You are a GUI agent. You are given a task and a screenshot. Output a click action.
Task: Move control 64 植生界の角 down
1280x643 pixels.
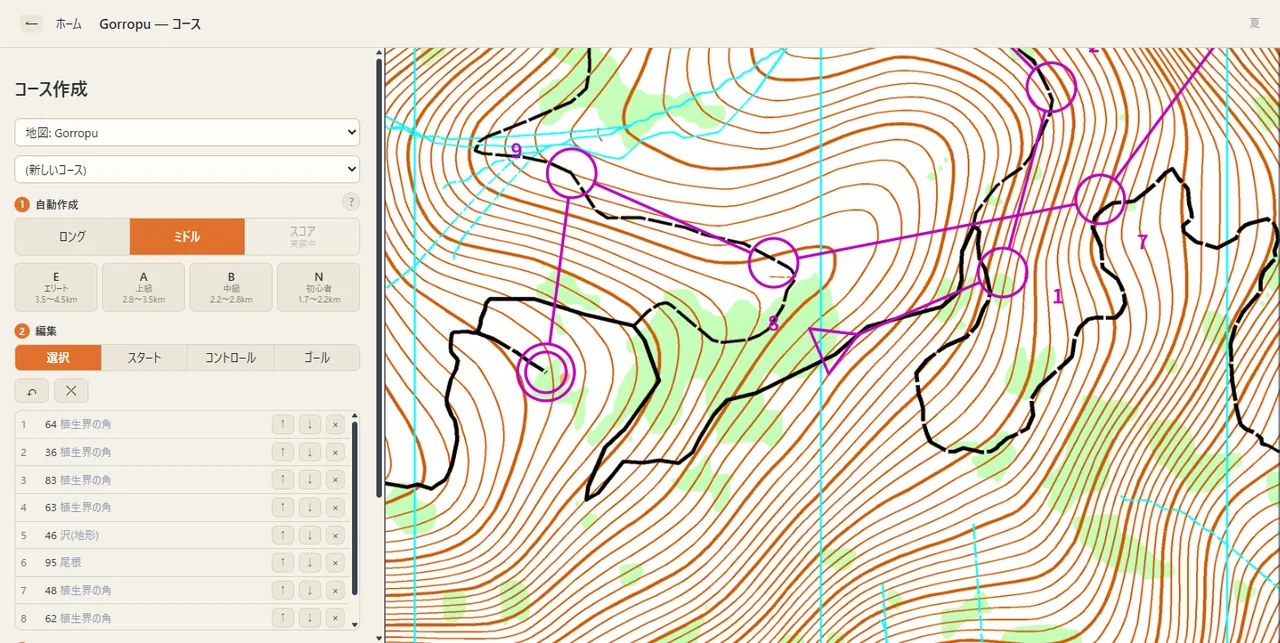coord(310,424)
